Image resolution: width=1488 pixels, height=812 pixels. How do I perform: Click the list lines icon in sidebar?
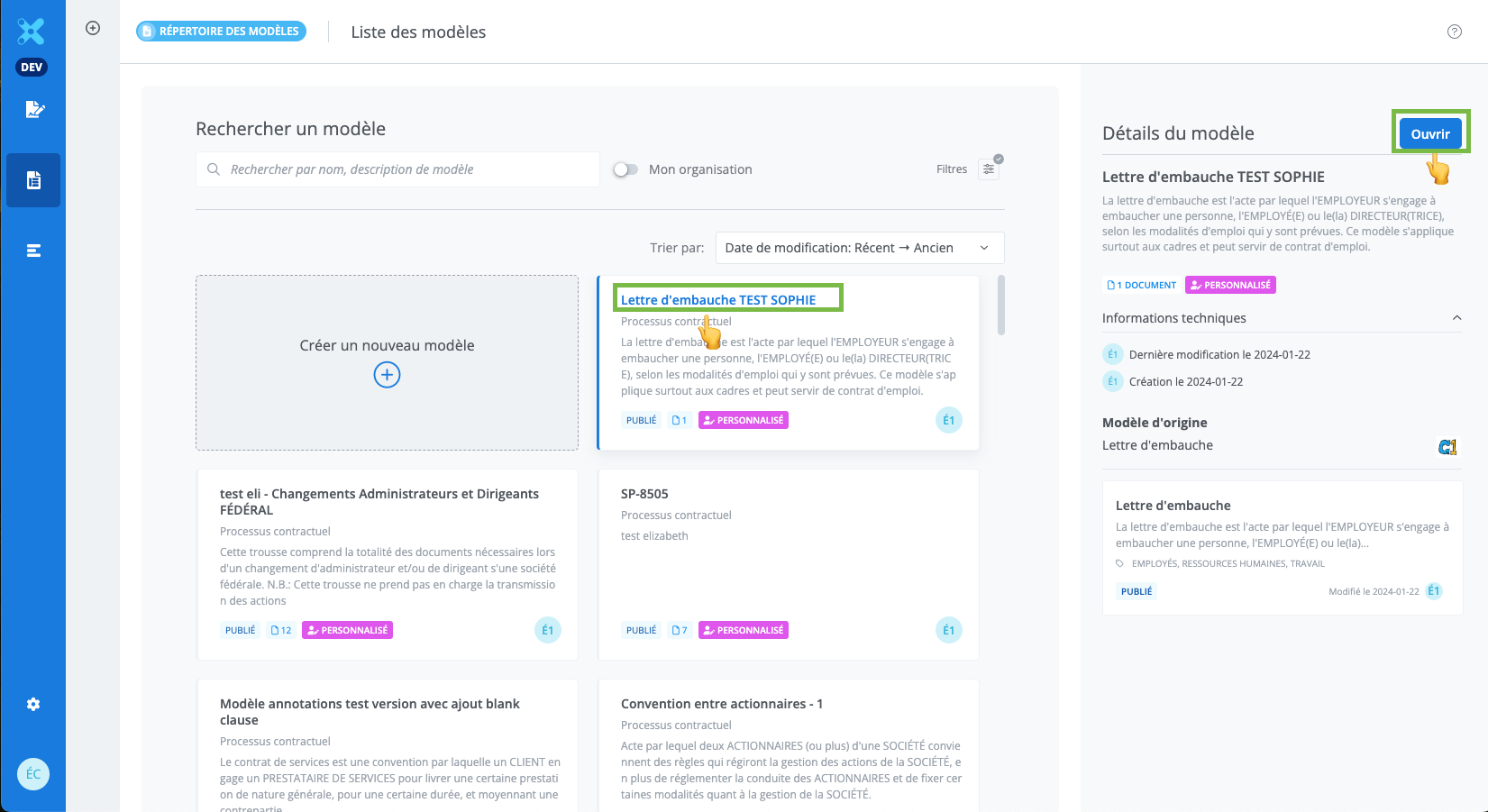click(33, 251)
